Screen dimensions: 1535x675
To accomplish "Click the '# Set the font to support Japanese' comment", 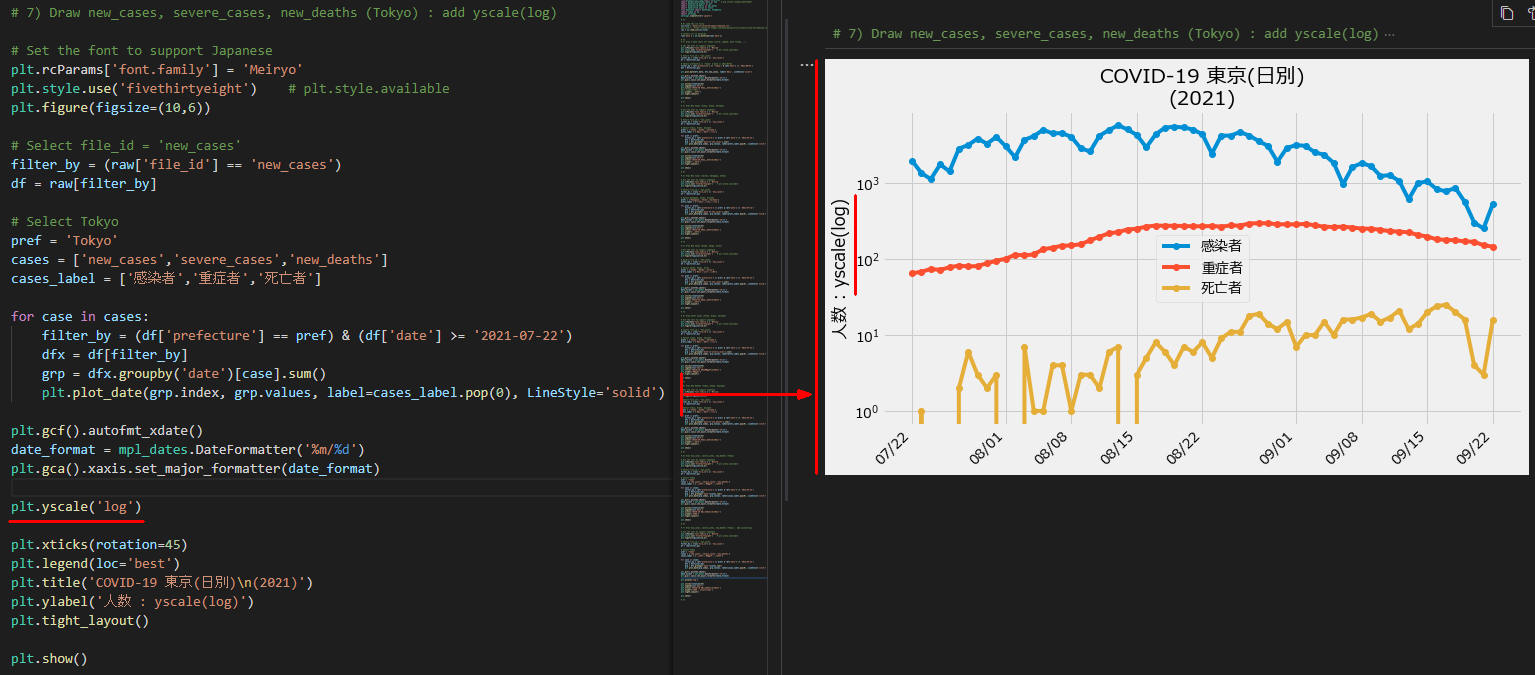I will pyautogui.click(x=141, y=50).
